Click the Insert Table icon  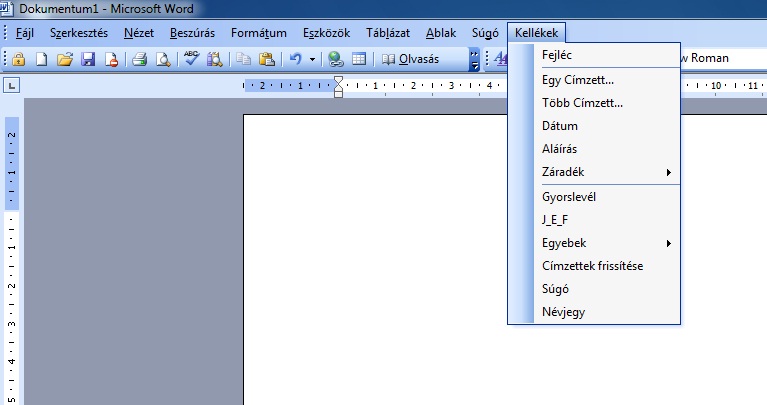359,59
